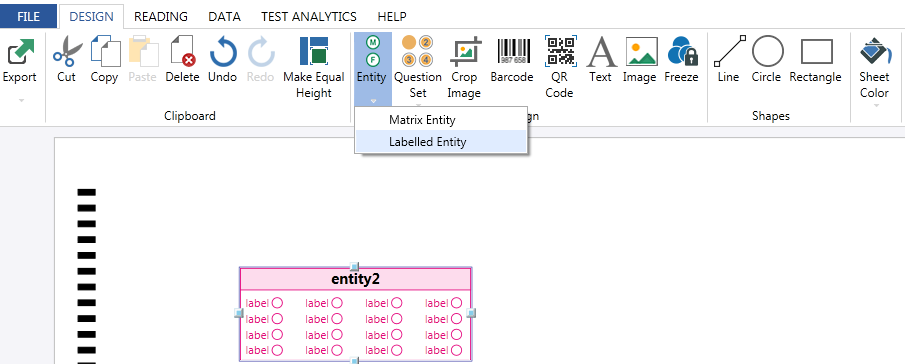Open the FILE menu button
The width and height of the screenshot is (905, 364).
(28, 17)
